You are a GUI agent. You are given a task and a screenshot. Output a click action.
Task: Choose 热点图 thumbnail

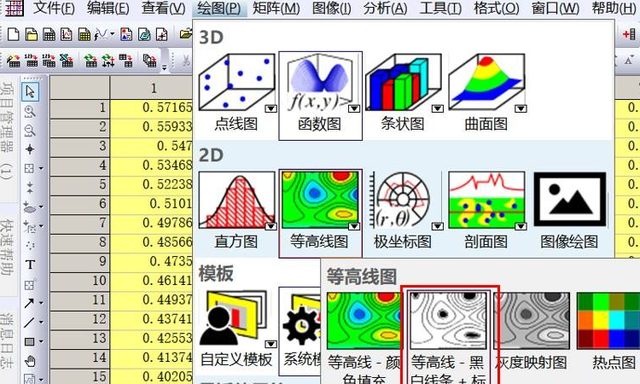click(608, 321)
